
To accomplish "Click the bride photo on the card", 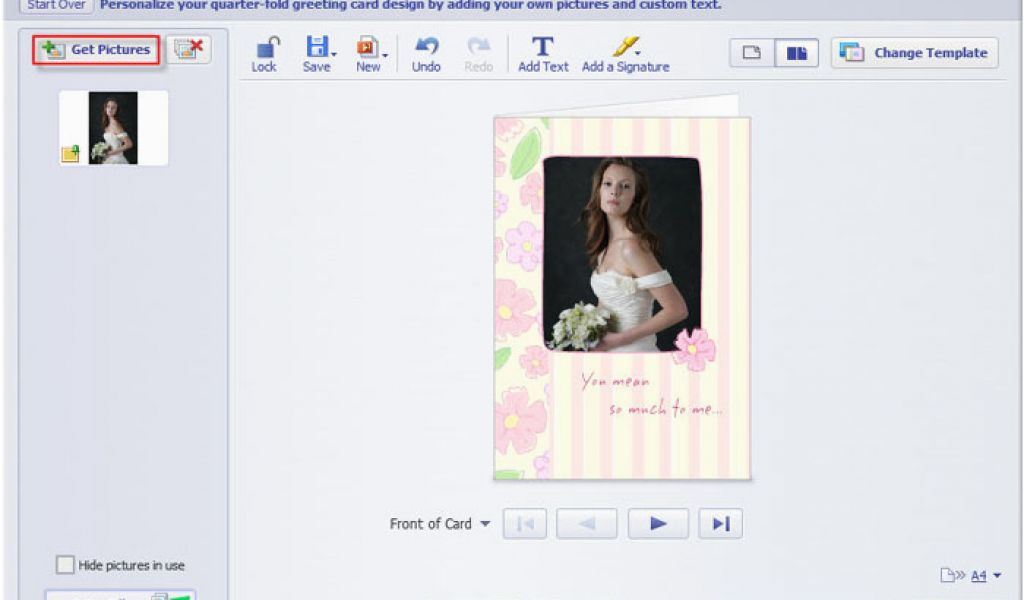I will click(622, 254).
